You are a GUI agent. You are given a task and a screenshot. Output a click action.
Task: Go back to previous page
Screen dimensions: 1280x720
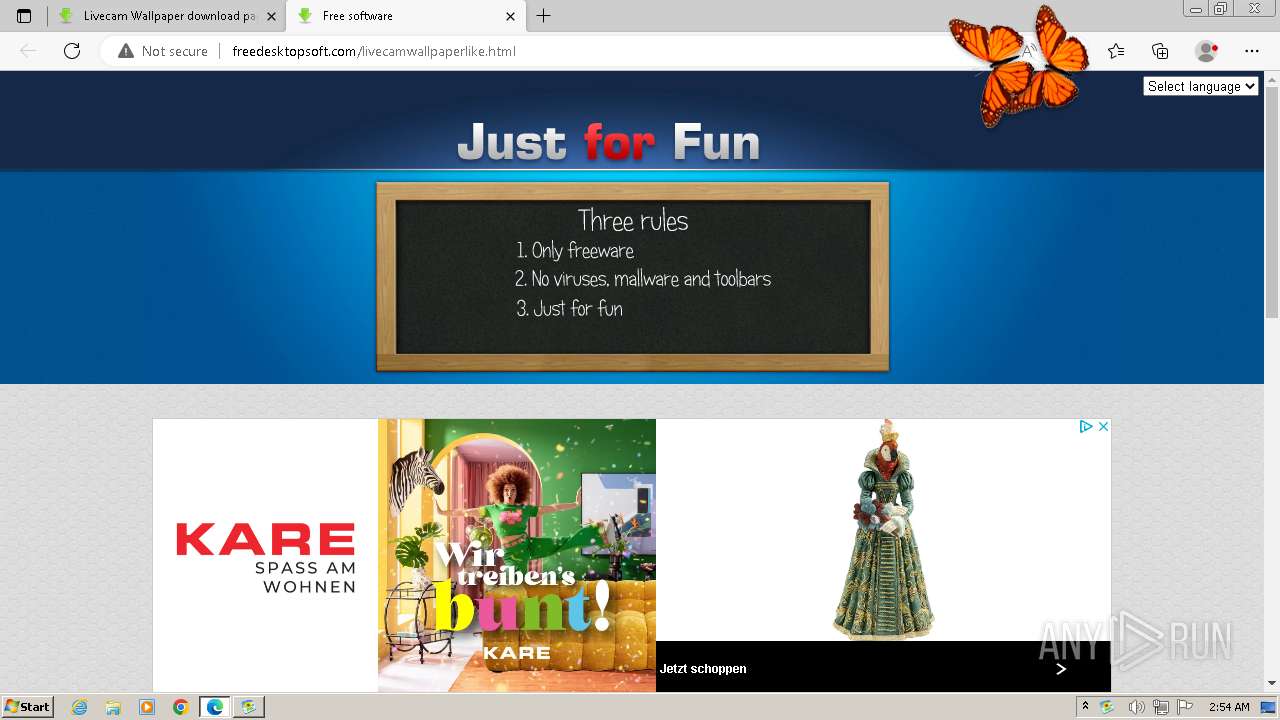28,51
